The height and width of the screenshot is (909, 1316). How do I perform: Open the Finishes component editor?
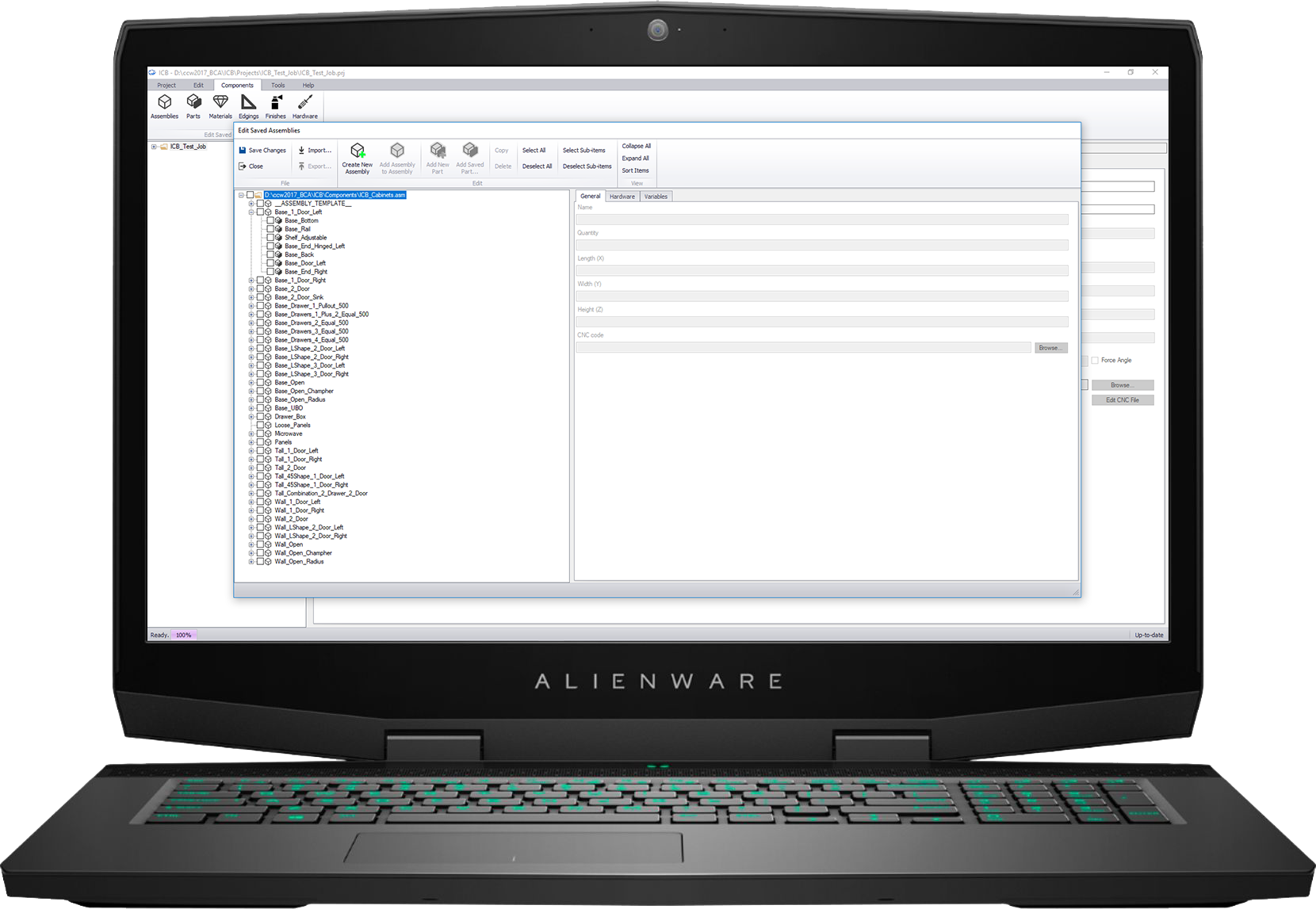point(276,106)
